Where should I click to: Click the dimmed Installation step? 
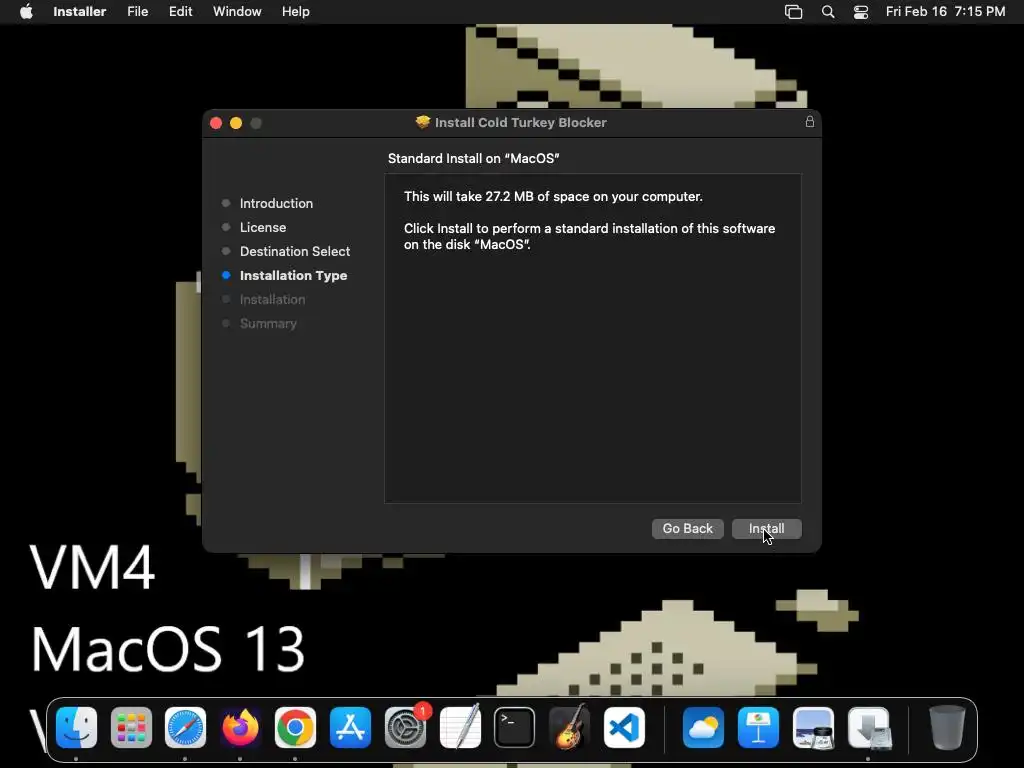[x=272, y=300]
